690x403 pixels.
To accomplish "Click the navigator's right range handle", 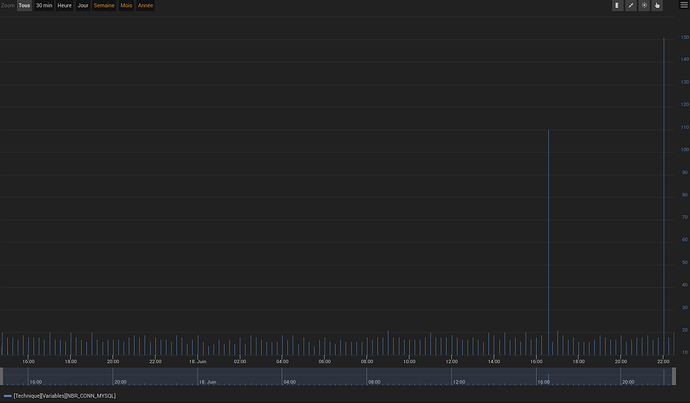I will point(674,377).
